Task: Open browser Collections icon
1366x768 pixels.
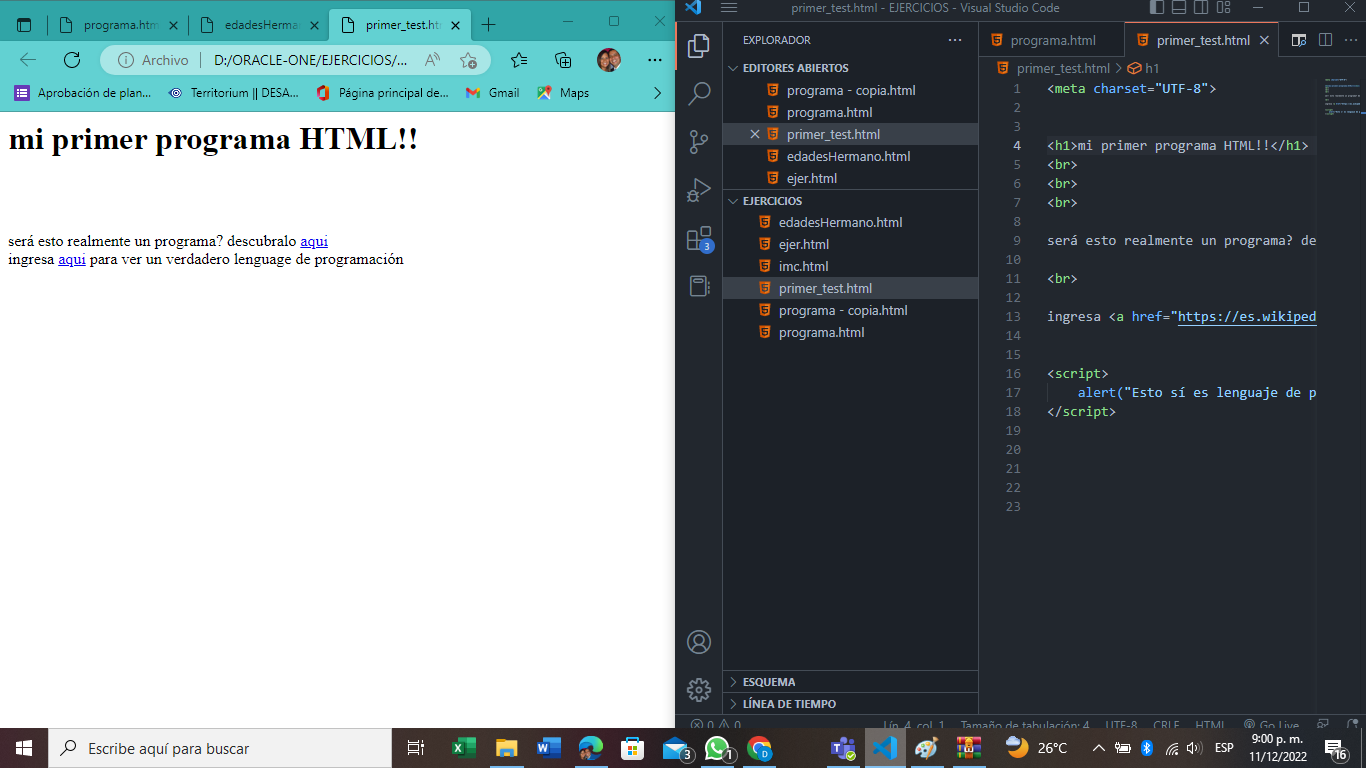Action: 564,60
